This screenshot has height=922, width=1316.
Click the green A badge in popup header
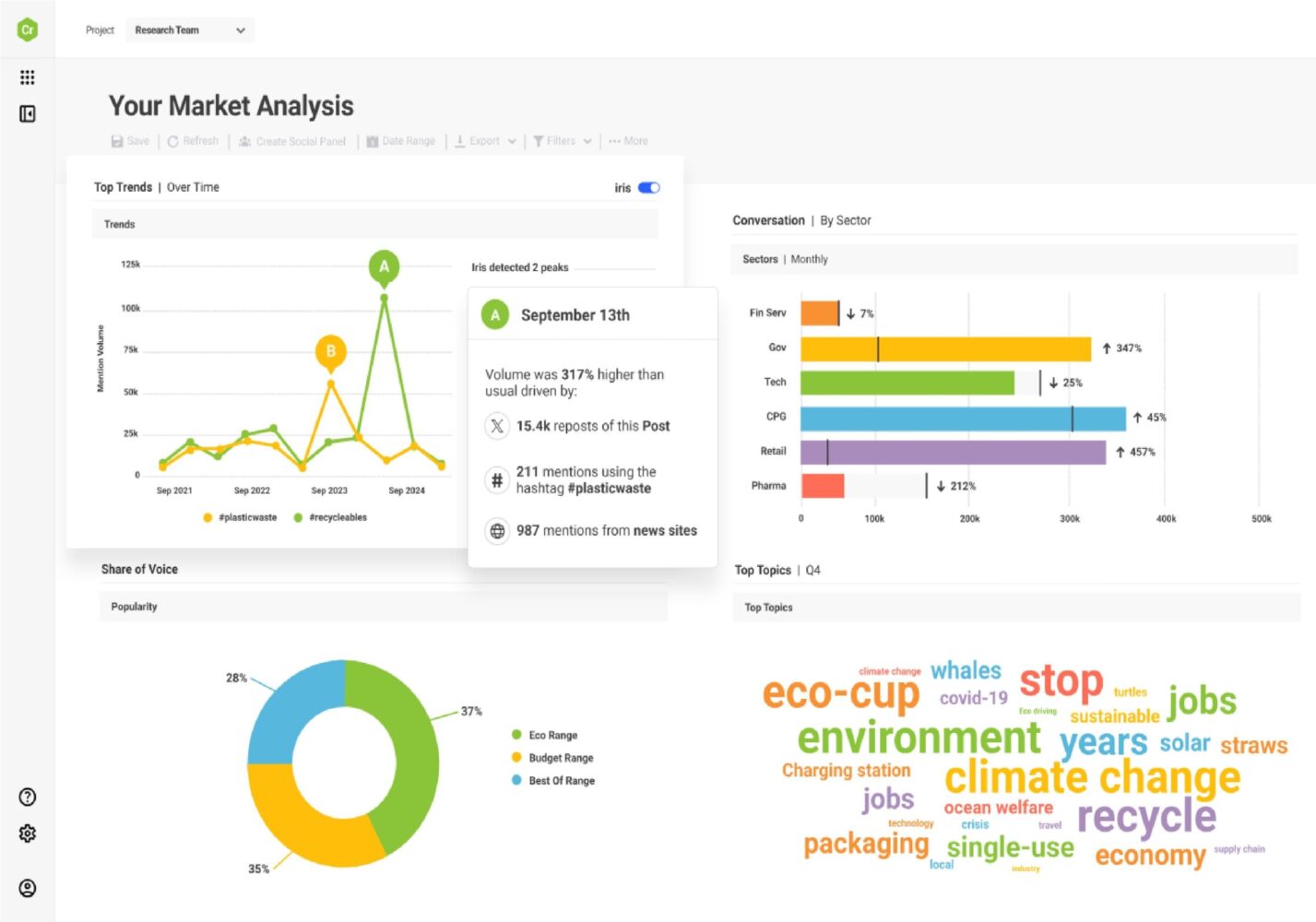(495, 315)
